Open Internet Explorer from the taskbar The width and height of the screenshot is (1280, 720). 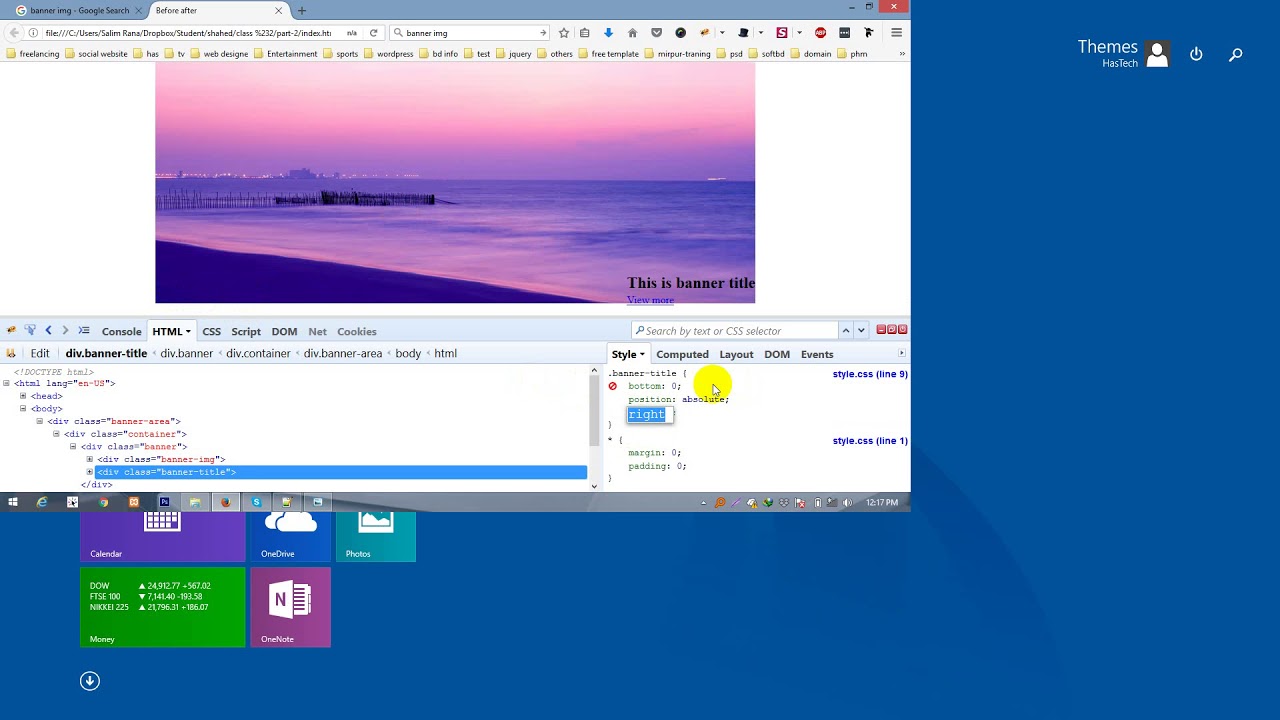coord(42,502)
